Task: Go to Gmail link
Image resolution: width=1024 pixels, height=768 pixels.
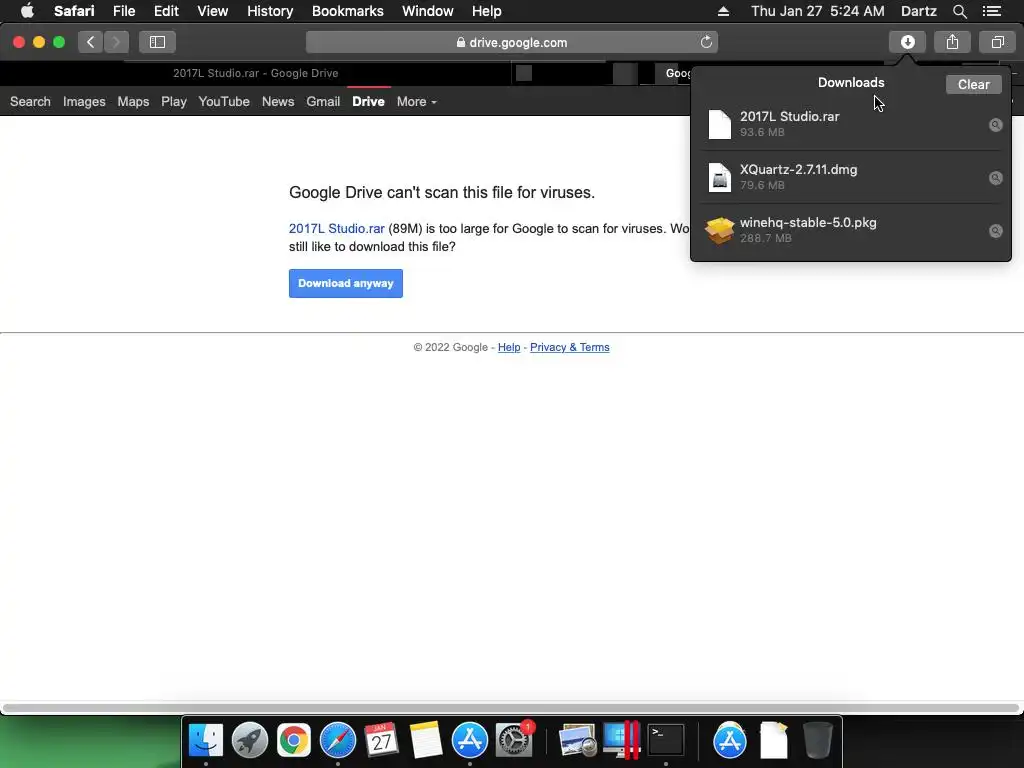Action: (323, 102)
